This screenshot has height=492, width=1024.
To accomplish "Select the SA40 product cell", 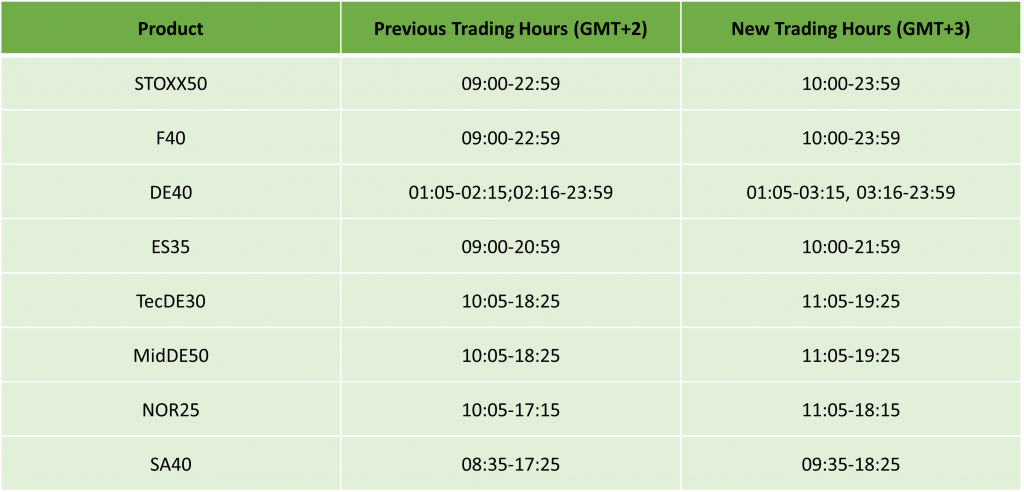I will pos(170,462).
